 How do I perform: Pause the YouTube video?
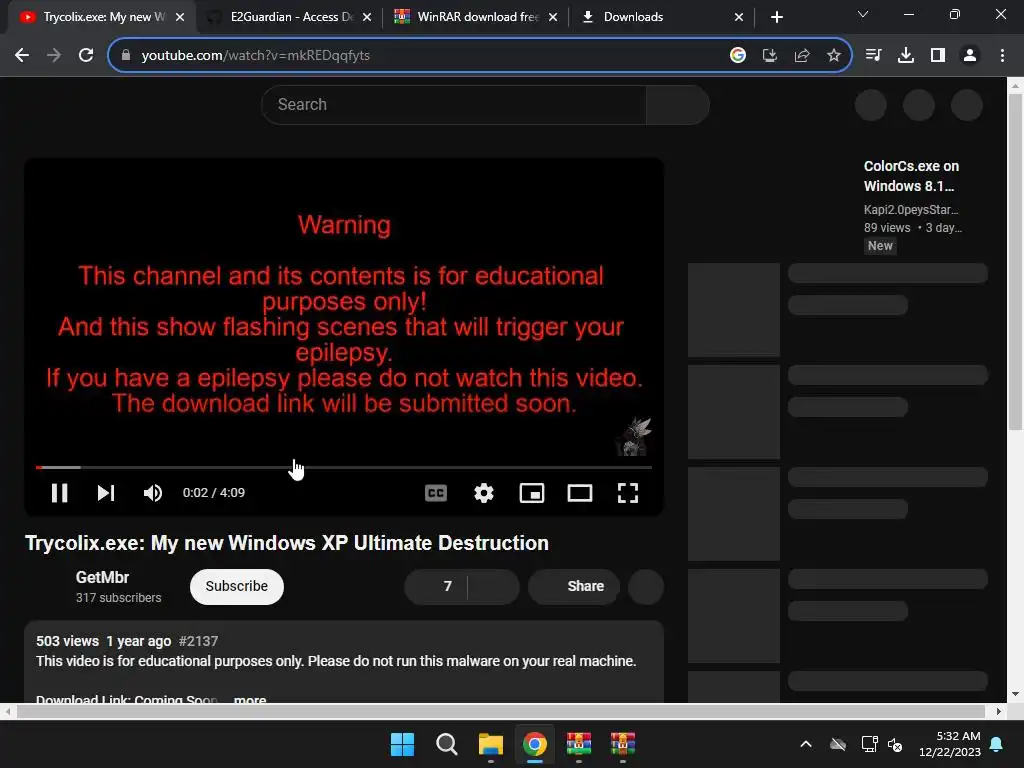tap(59, 493)
